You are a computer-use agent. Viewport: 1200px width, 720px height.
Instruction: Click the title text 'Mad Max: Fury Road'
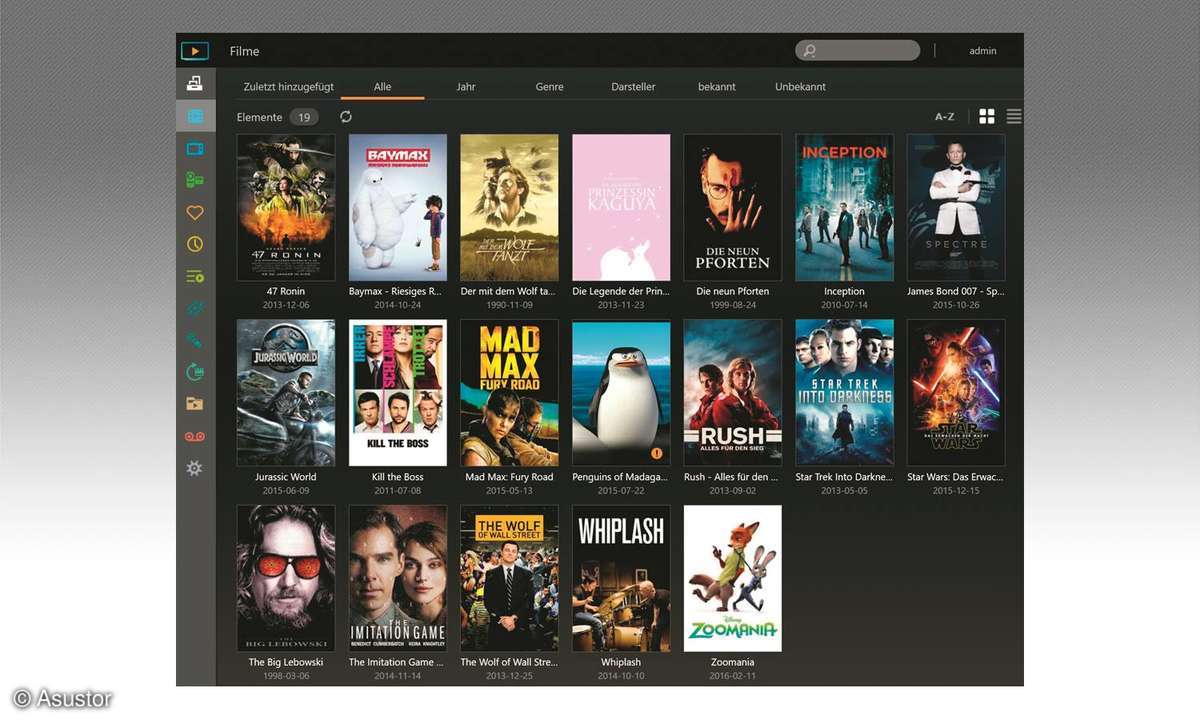[509, 477]
